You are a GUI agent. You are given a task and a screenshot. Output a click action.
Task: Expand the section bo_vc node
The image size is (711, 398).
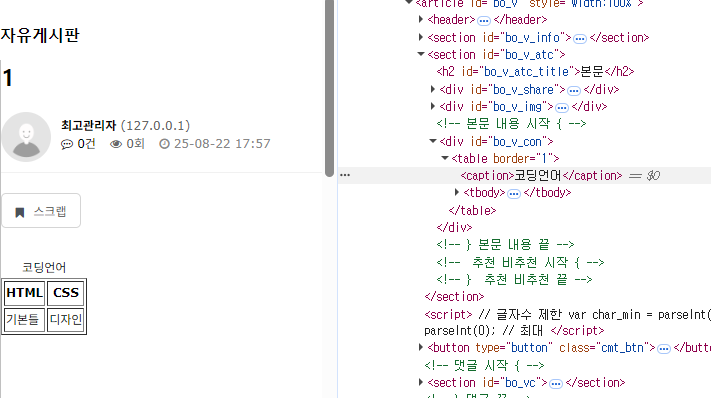point(421,383)
